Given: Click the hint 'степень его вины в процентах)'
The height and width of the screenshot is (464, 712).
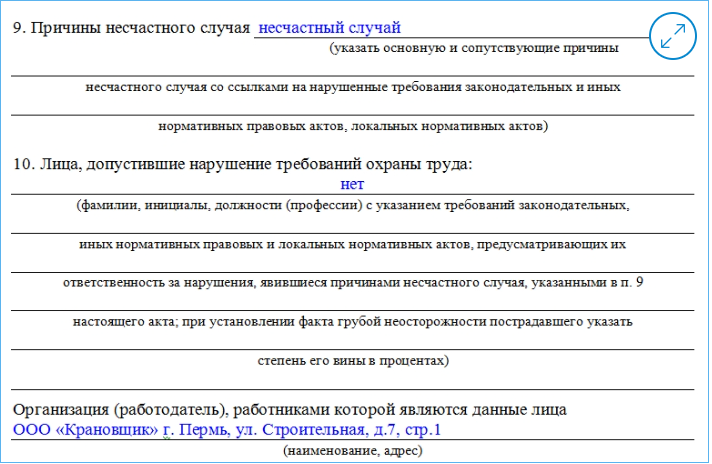Looking at the screenshot, I should click(x=353, y=360).
